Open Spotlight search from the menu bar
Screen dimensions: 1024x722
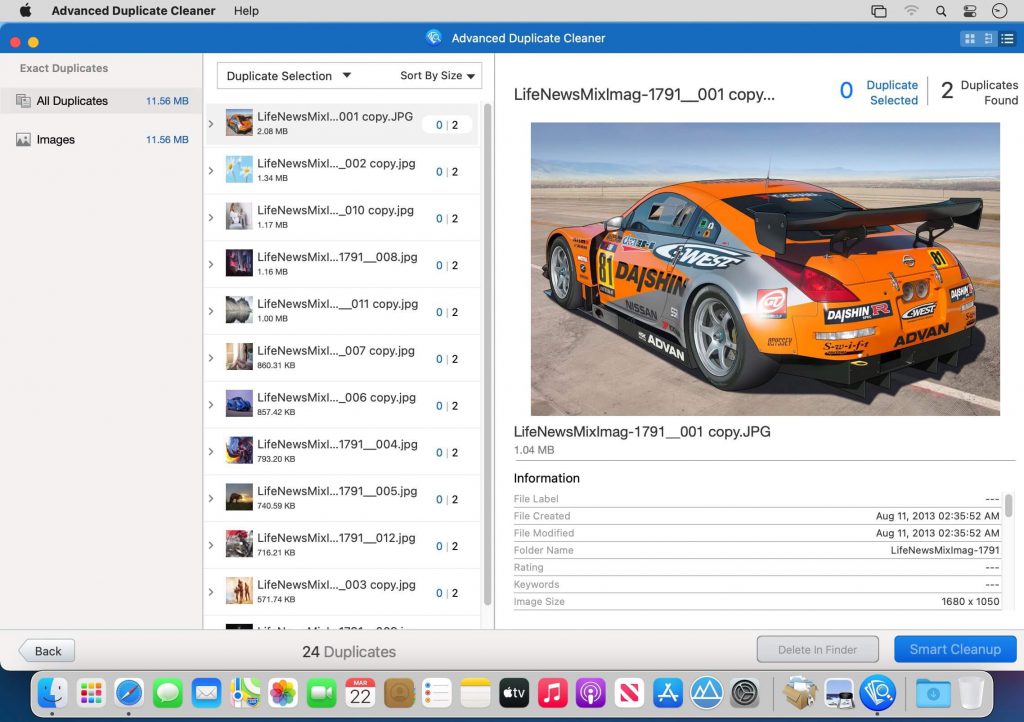(x=941, y=11)
